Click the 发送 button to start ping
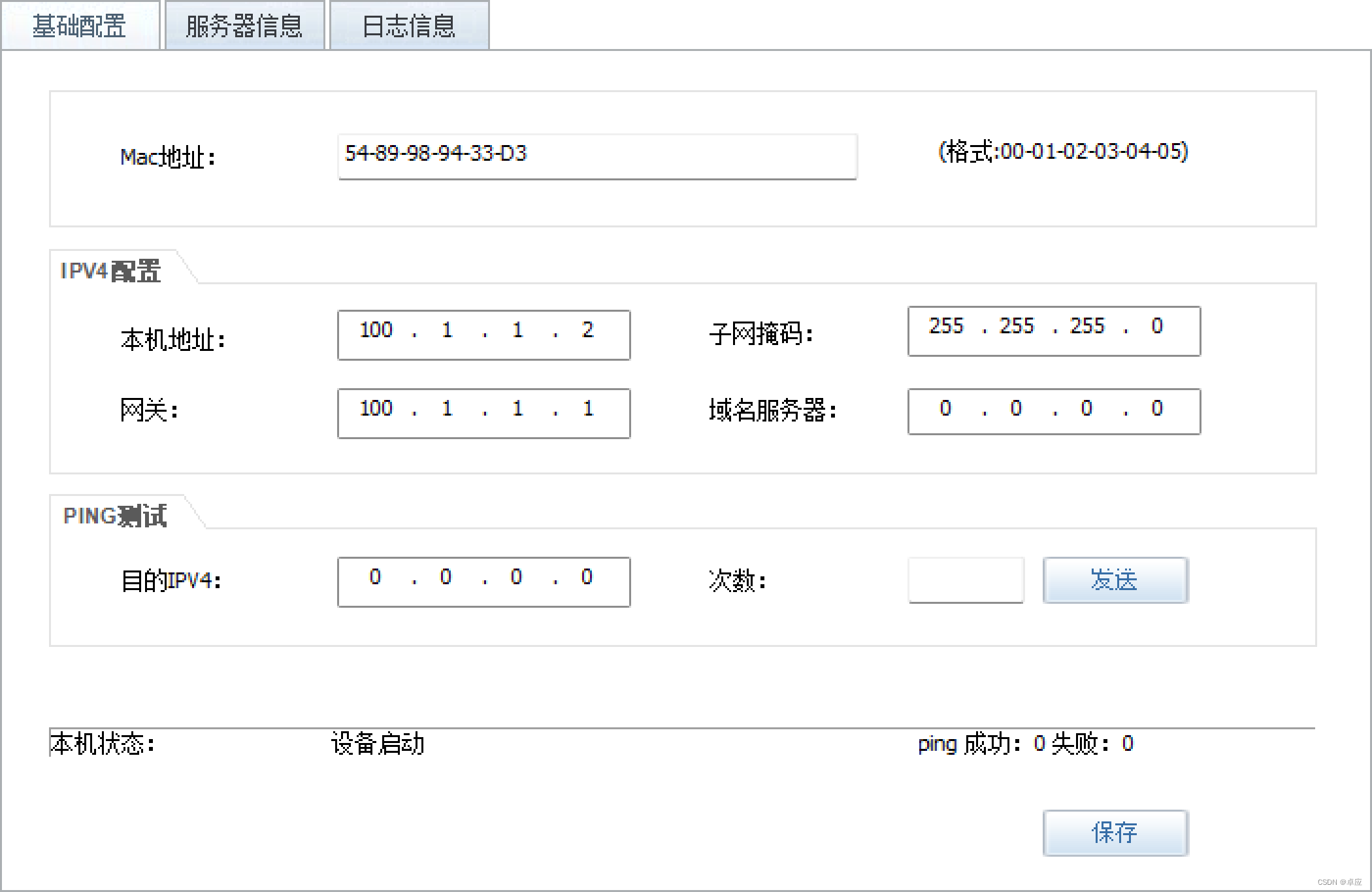This screenshot has width=1372, height=892. pos(1115,580)
